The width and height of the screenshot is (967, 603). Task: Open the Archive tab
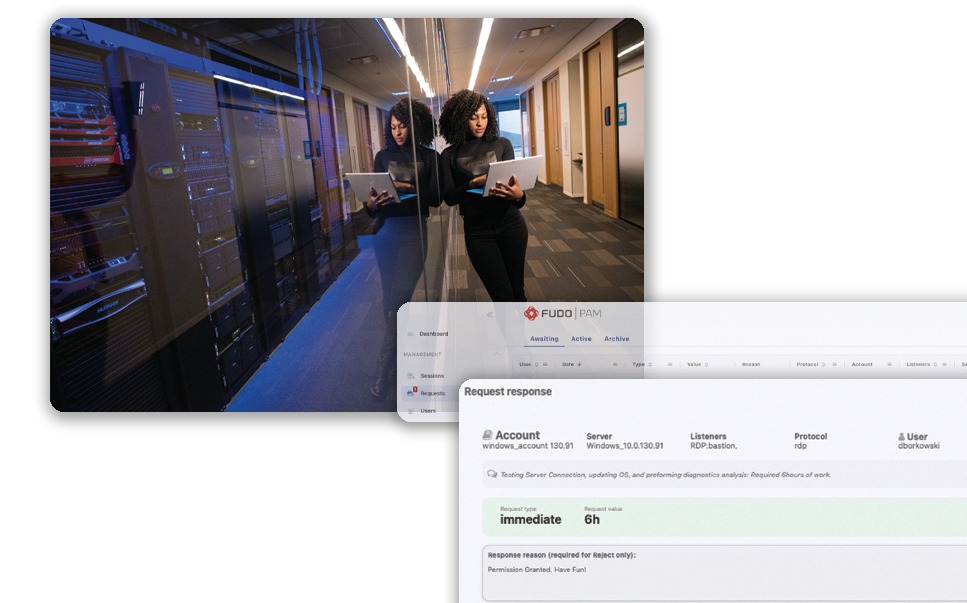[x=617, y=339]
